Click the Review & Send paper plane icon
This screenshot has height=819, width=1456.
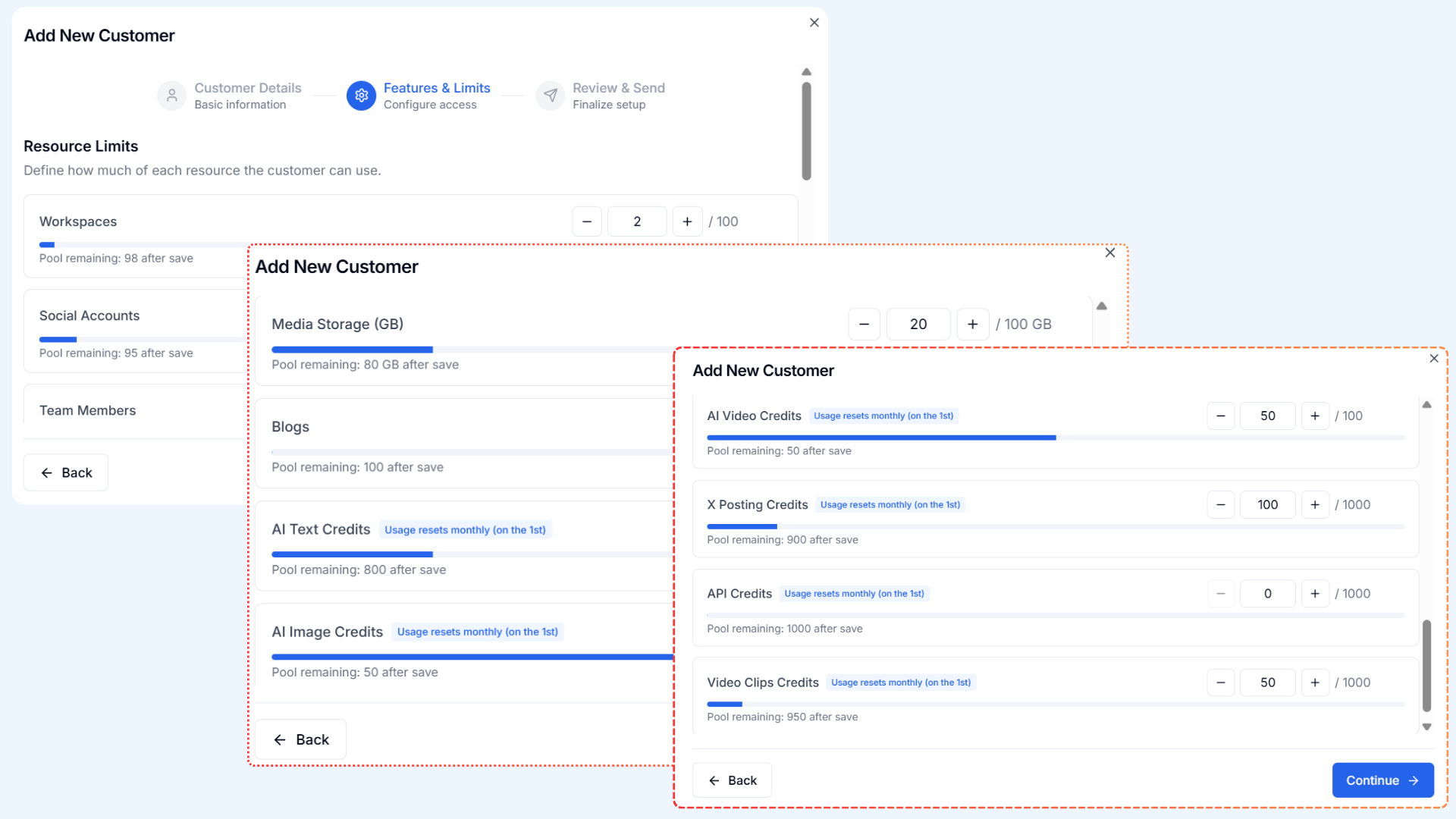pos(551,96)
